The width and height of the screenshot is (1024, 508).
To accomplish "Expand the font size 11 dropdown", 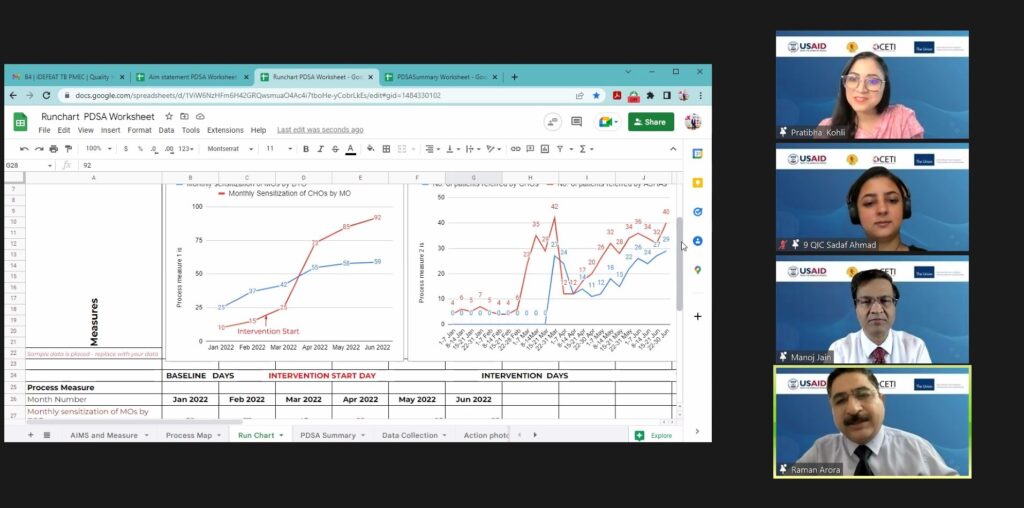I will pos(276,149).
